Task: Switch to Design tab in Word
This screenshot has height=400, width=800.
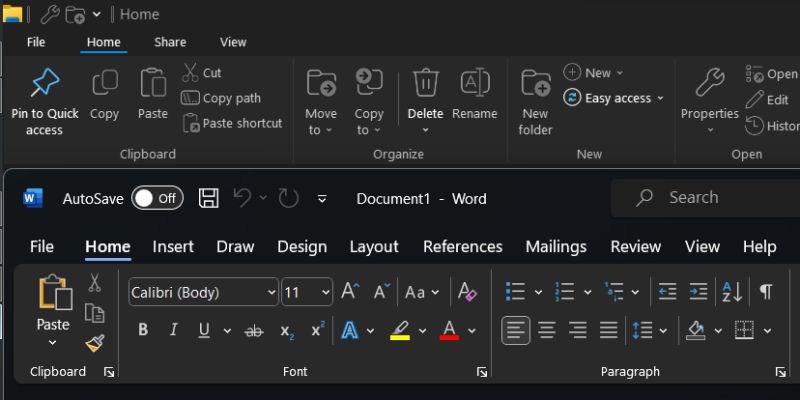Action: [x=302, y=247]
